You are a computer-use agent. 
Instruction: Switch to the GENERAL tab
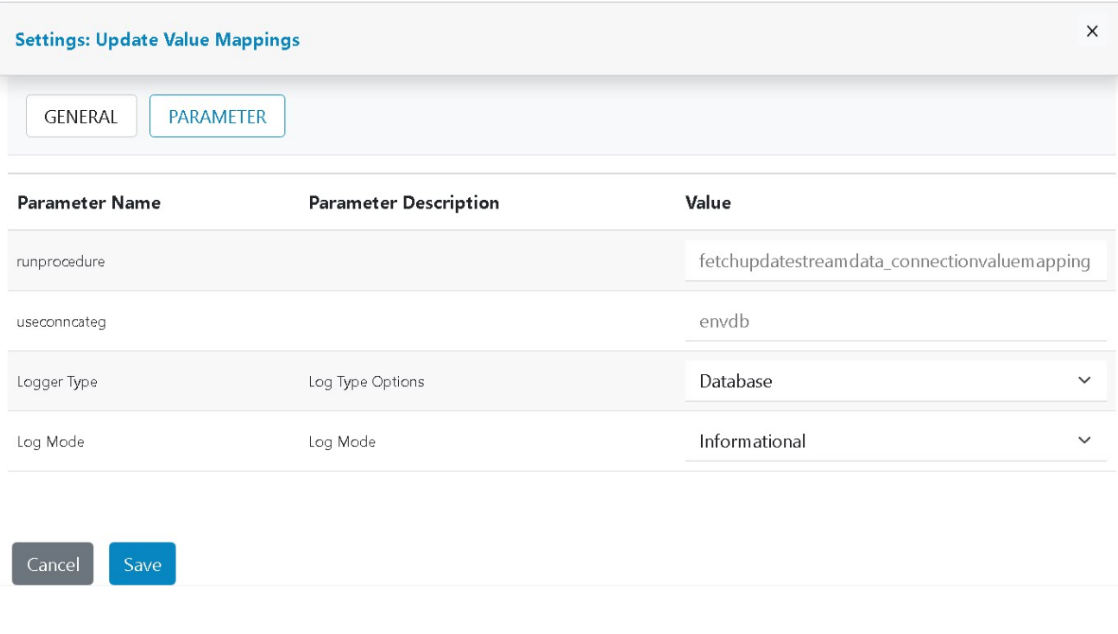81,116
